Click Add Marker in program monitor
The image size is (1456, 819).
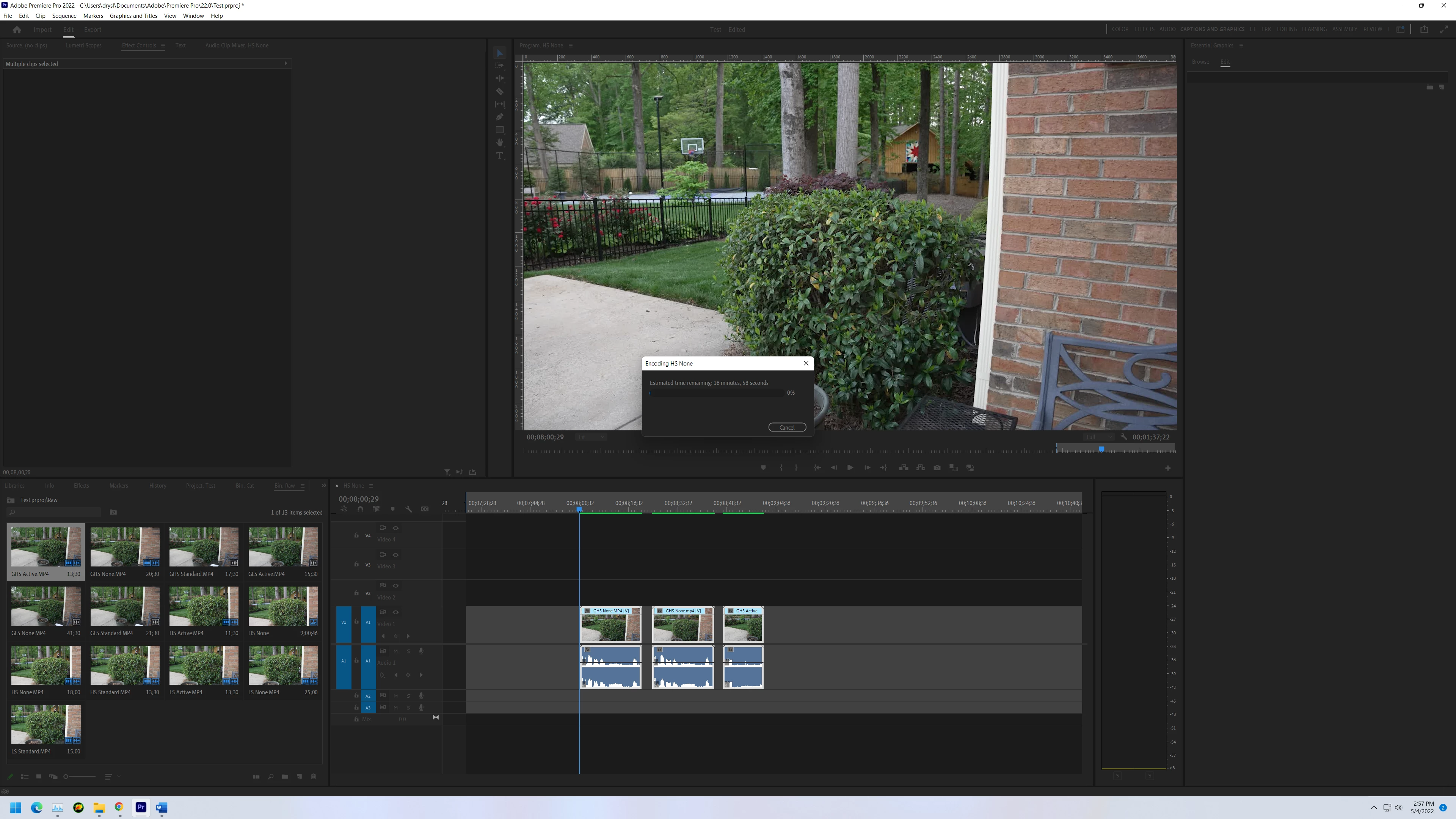763,468
